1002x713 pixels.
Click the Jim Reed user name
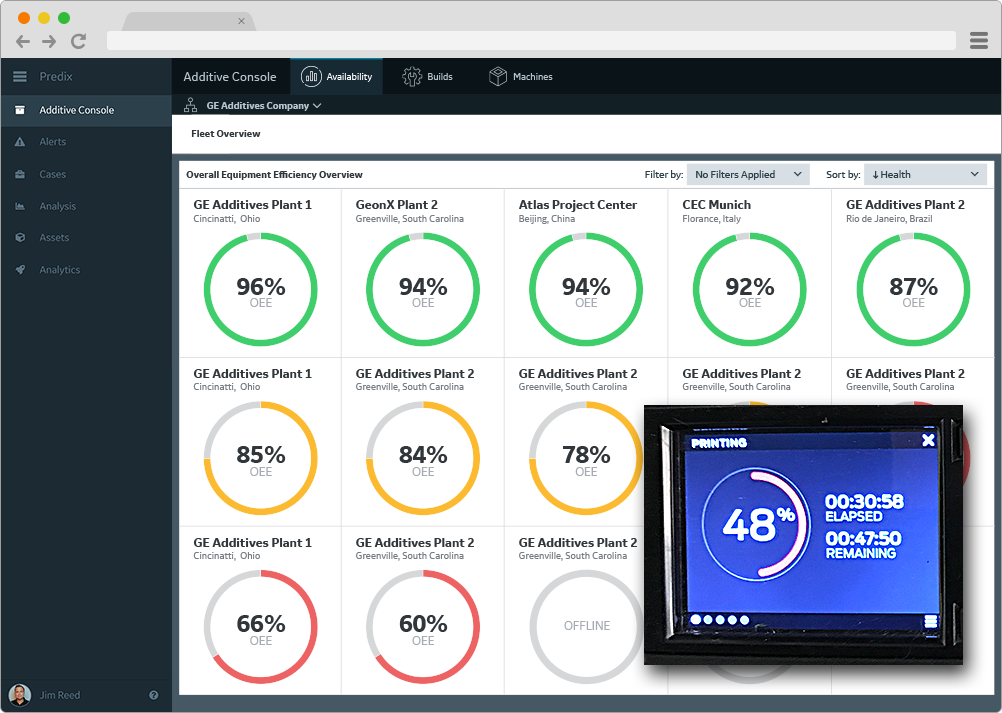pos(60,695)
